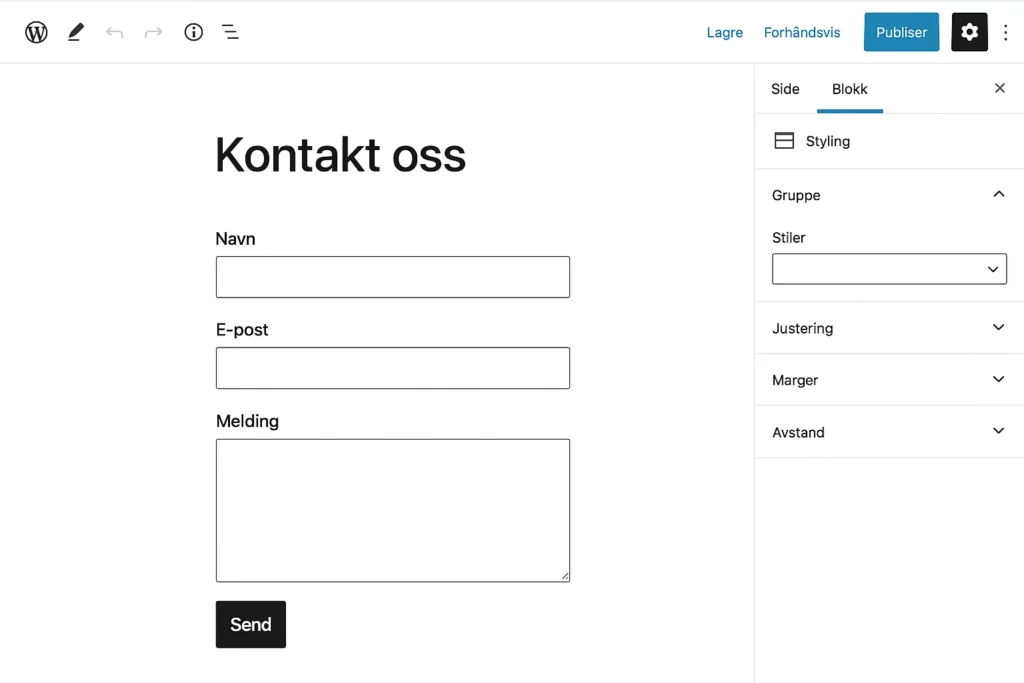The width and height of the screenshot is (1024, 683).
Task: Click the Publiser button
Action: tap(901, 31)
